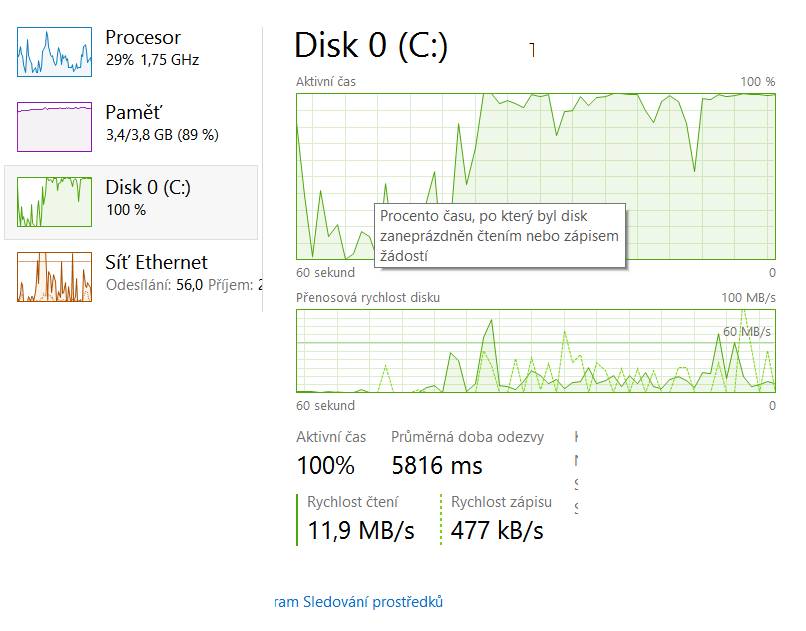
Task: Select the Paměť memory graph thumbnail
Action: coord(54,127)
